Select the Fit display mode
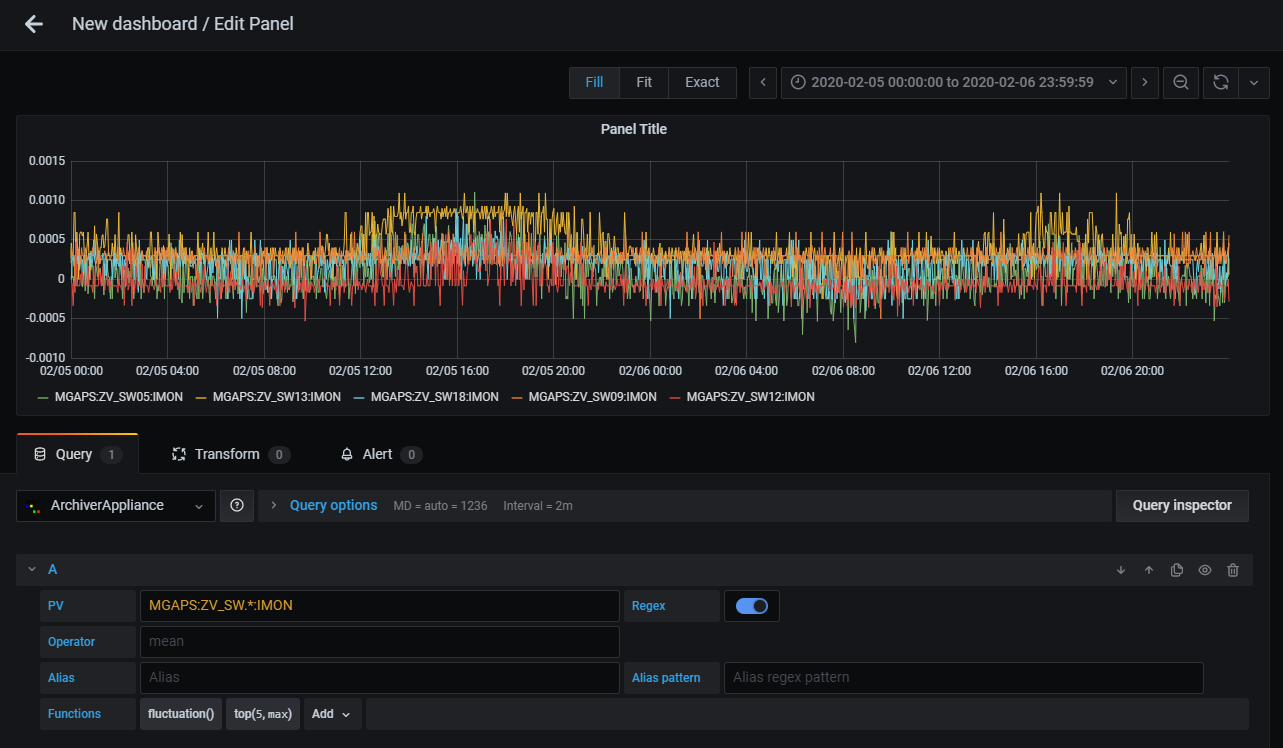 [x=644, y=82]
